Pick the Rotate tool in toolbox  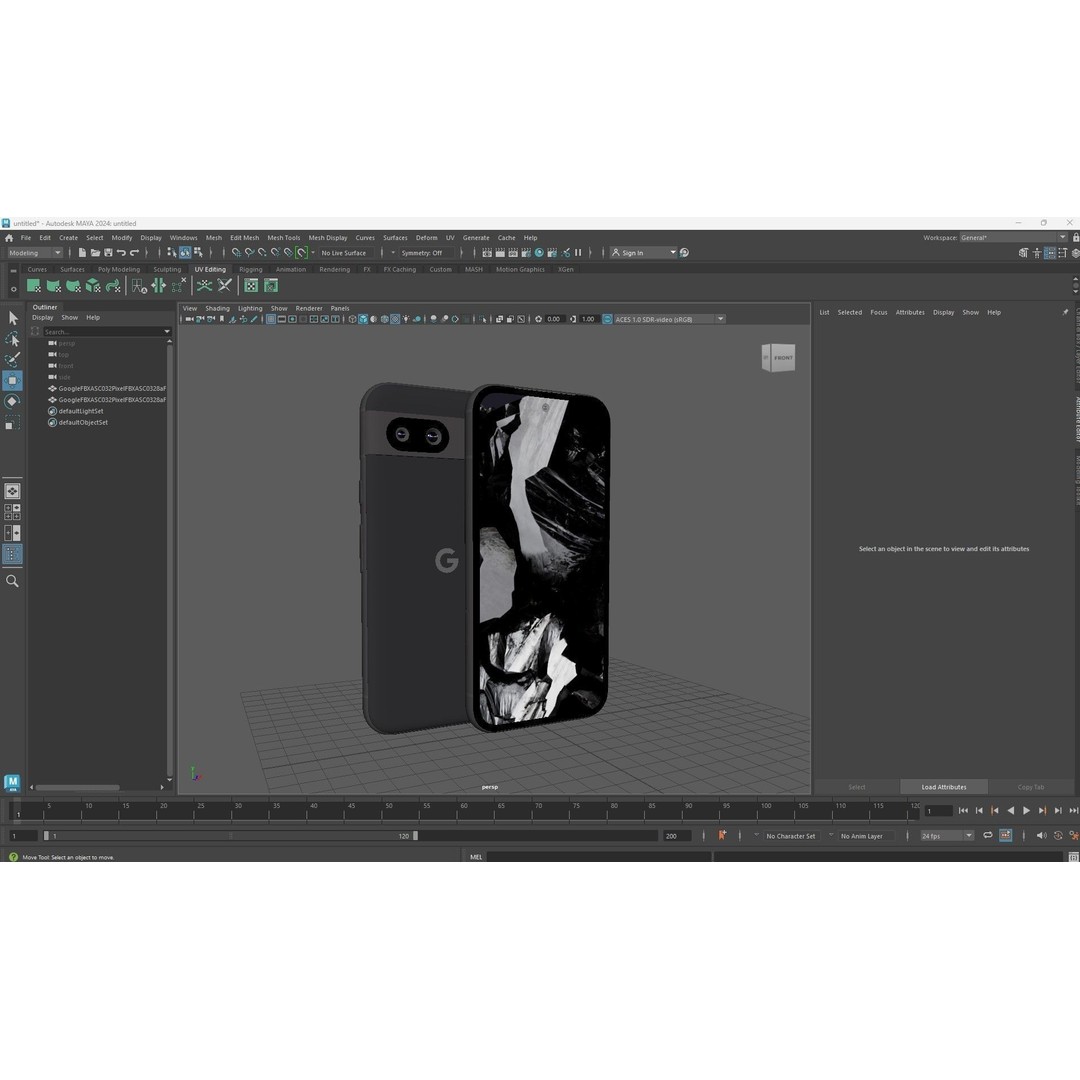click(x=12, y=402)
